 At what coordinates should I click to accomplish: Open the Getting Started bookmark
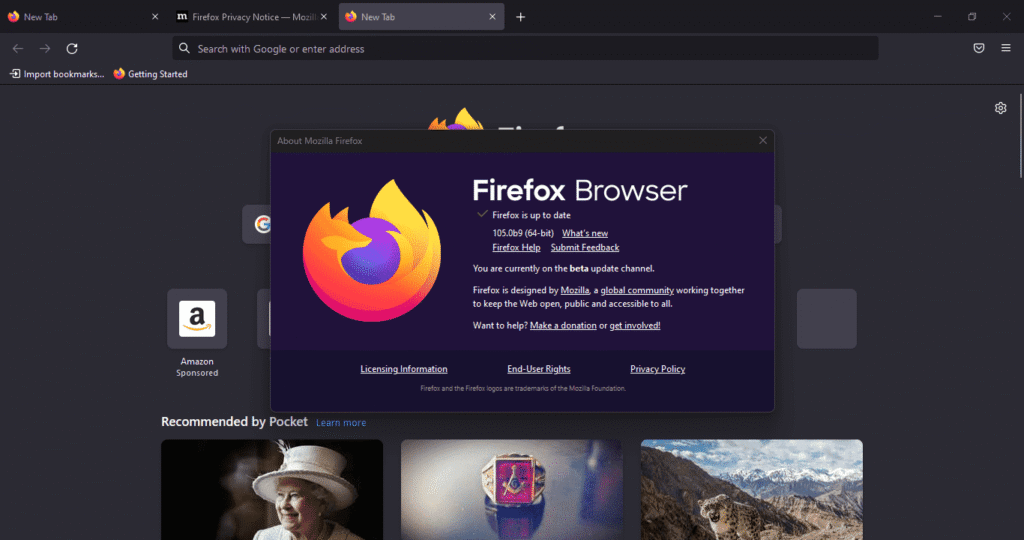[x=150, y=74]
